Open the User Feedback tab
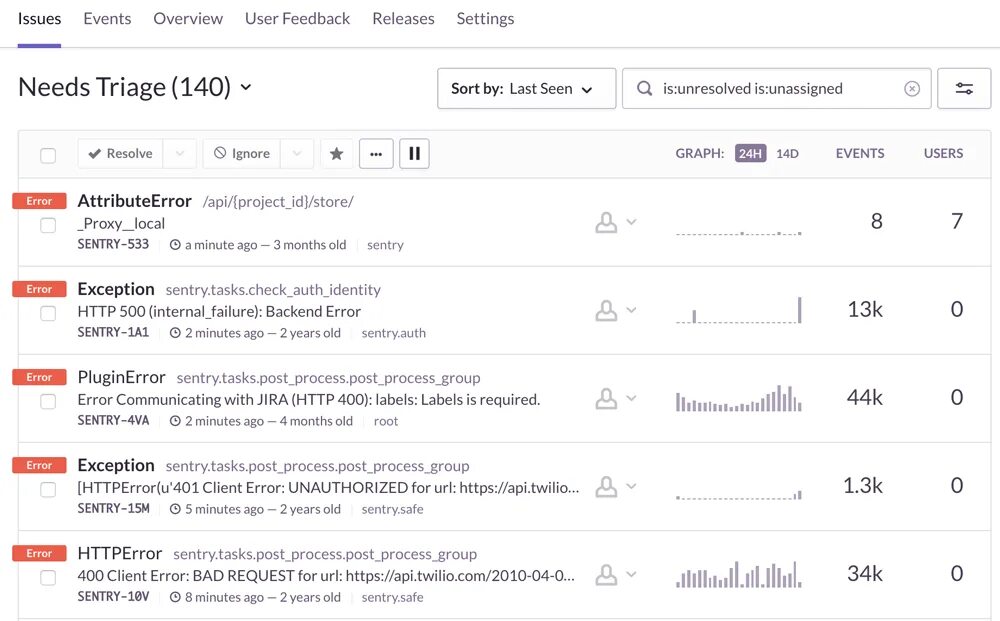The width and height of the screenshot is (1000, 621). 297,19
